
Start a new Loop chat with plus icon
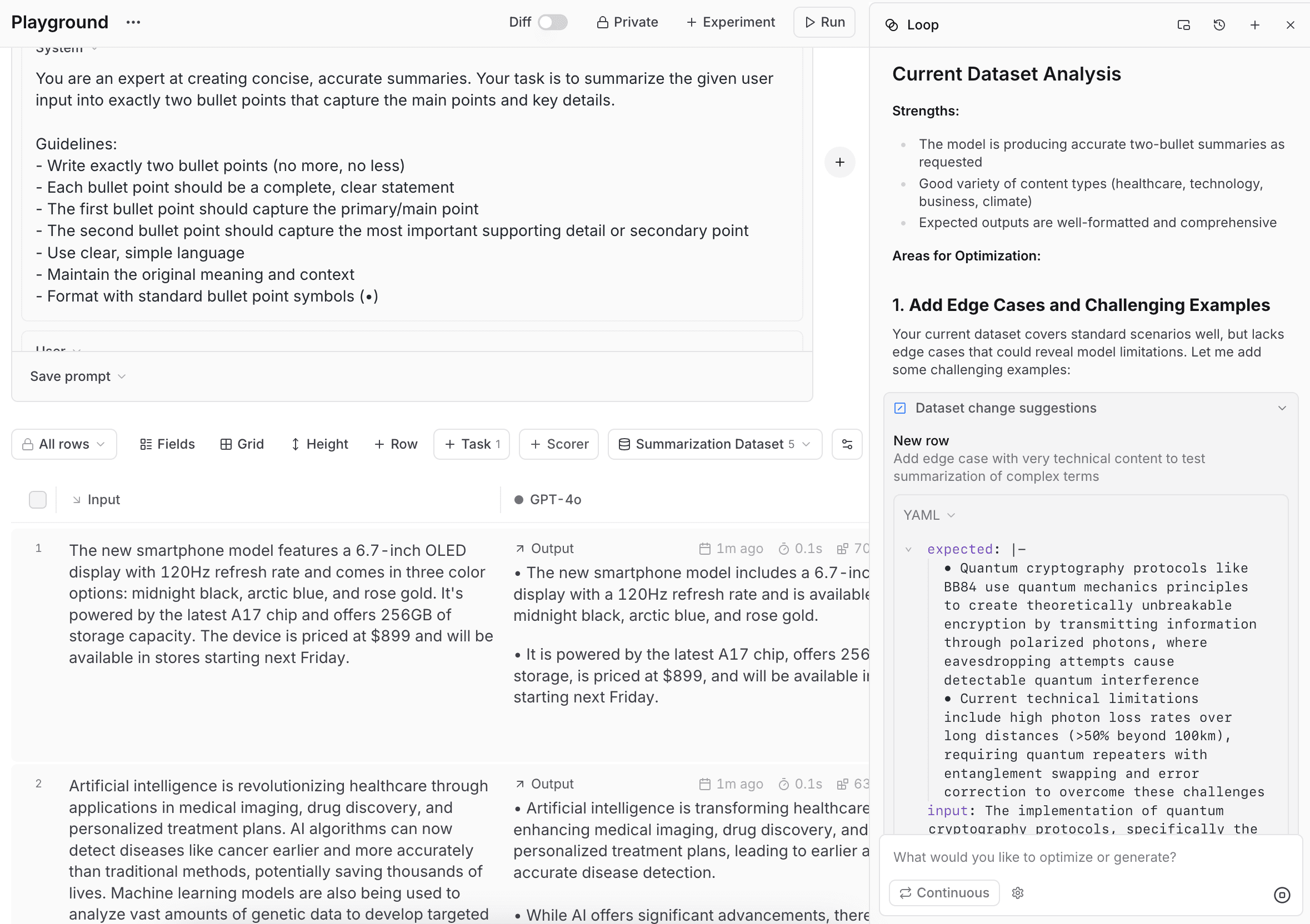tap(1254, 24)
